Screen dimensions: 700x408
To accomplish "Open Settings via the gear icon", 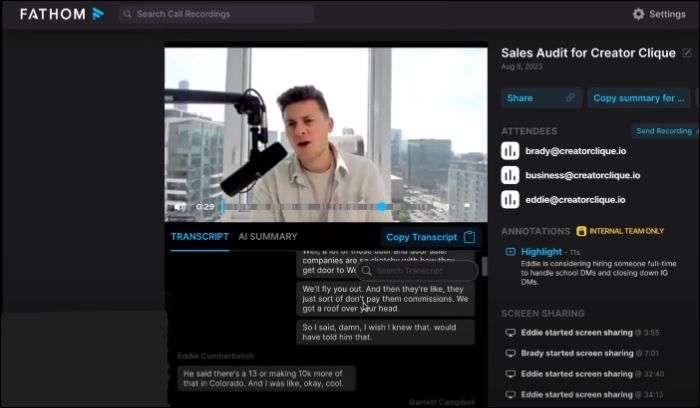I will (639, 14).
